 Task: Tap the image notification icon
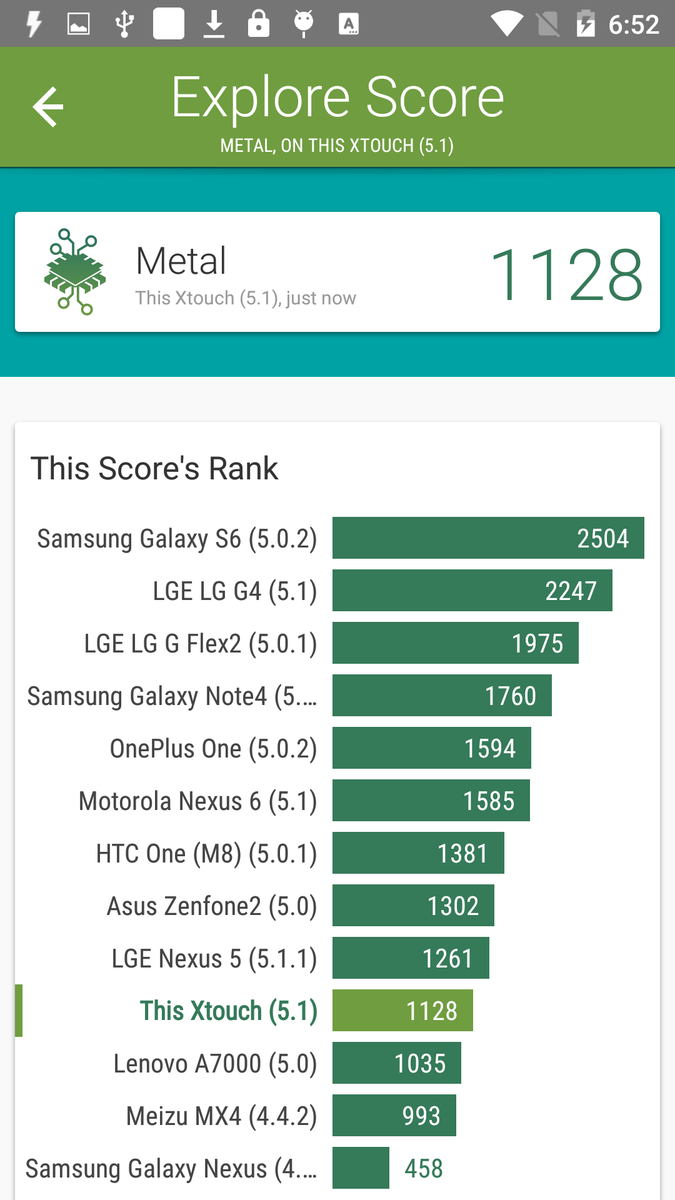(x=79, y=24)
